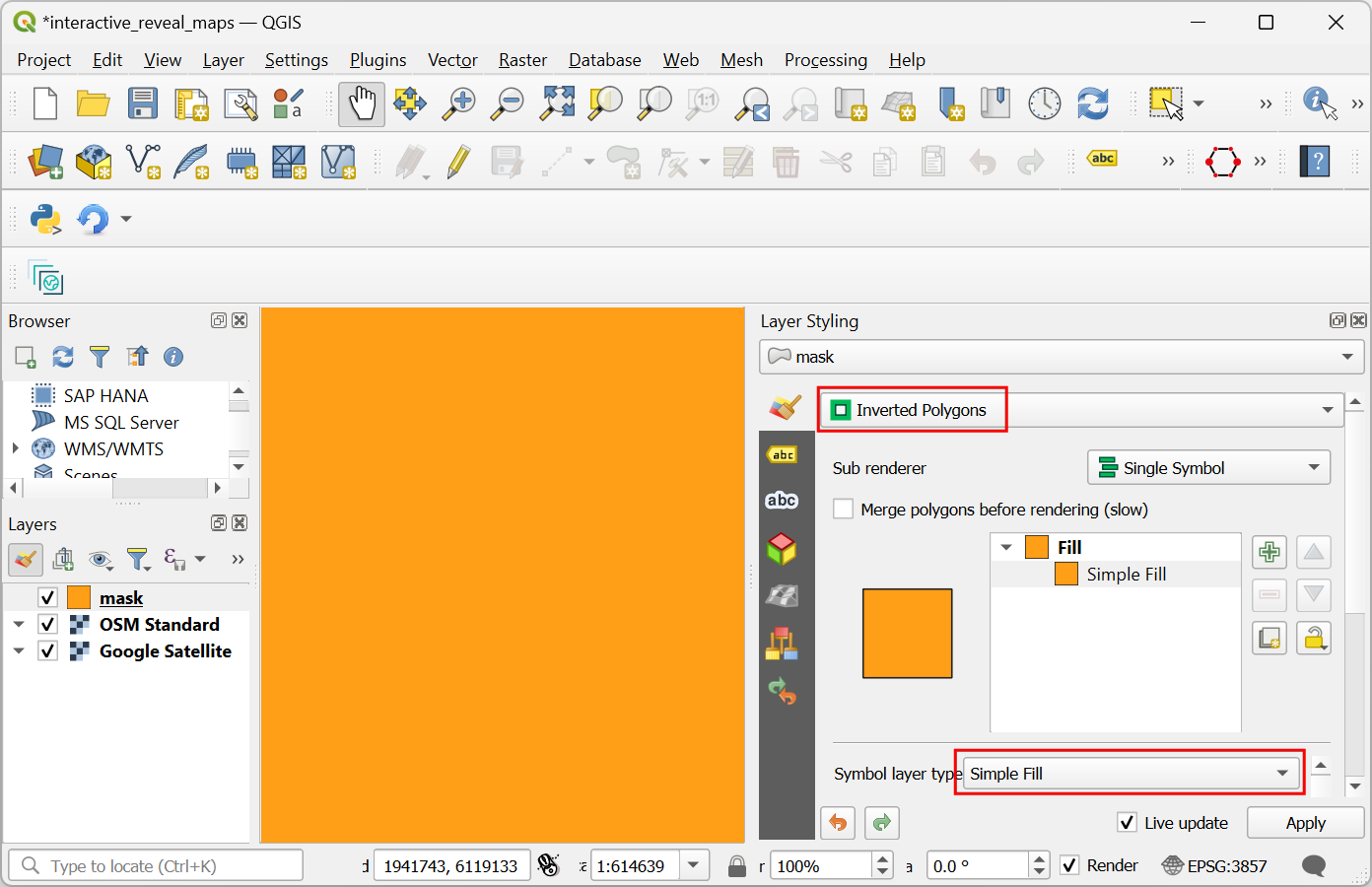Select the Zoom In magnifier tool
This screenshot has height=887, width=1372.
pos(458,103)
